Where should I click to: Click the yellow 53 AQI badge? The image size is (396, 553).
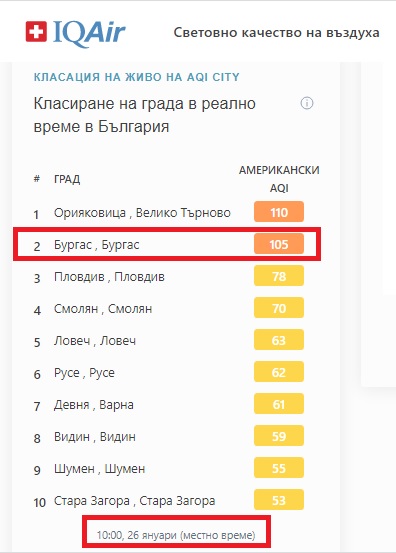coord(279,500)
